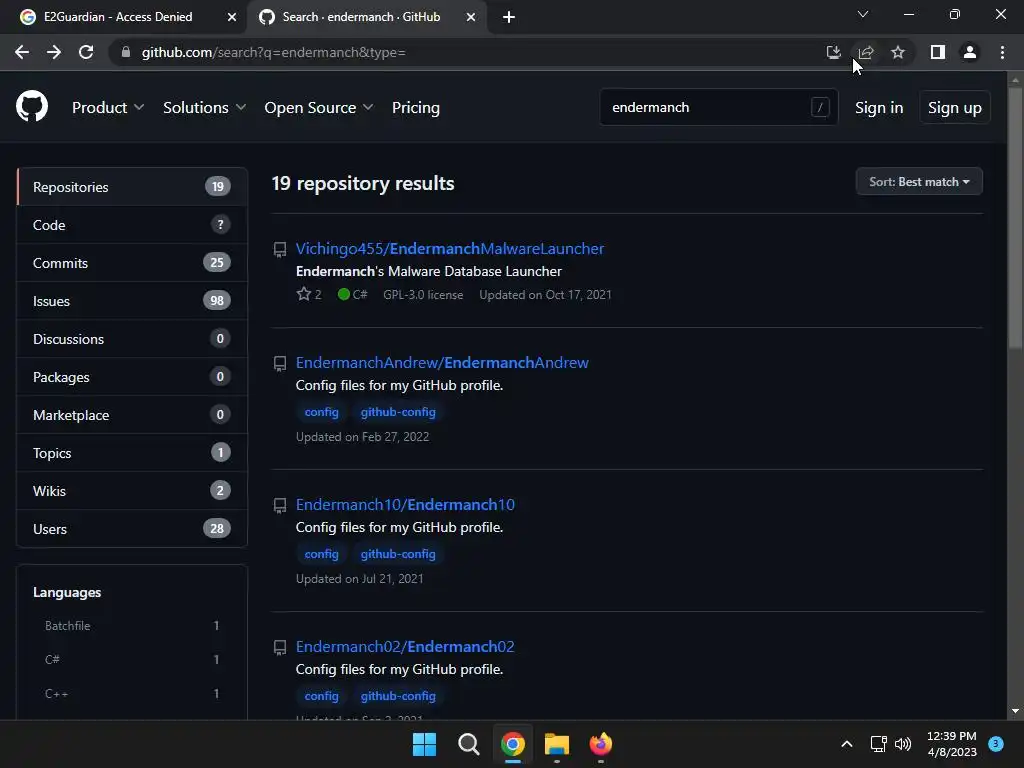The width and height of the screenshot is (1024, 768).
Task: Show hidden system tray icons
Action: (846, 744)
